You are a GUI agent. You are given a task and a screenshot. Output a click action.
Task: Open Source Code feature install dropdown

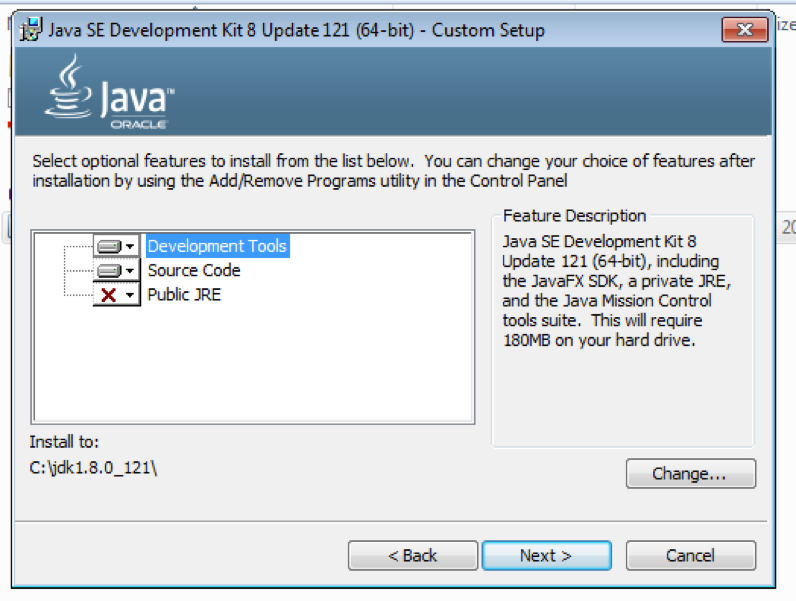pyautogui.click(x=116, y=271)
